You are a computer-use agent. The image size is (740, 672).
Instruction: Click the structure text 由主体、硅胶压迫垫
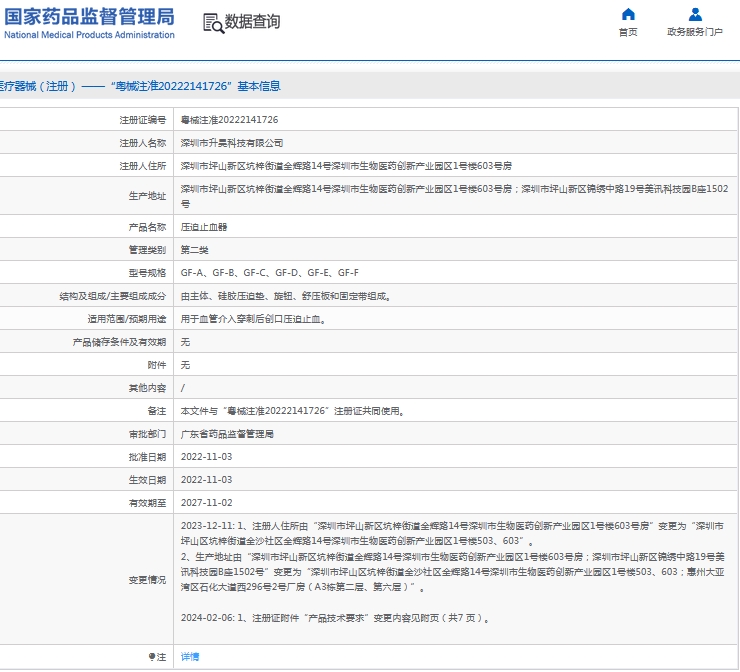click(x=286, y=296)
